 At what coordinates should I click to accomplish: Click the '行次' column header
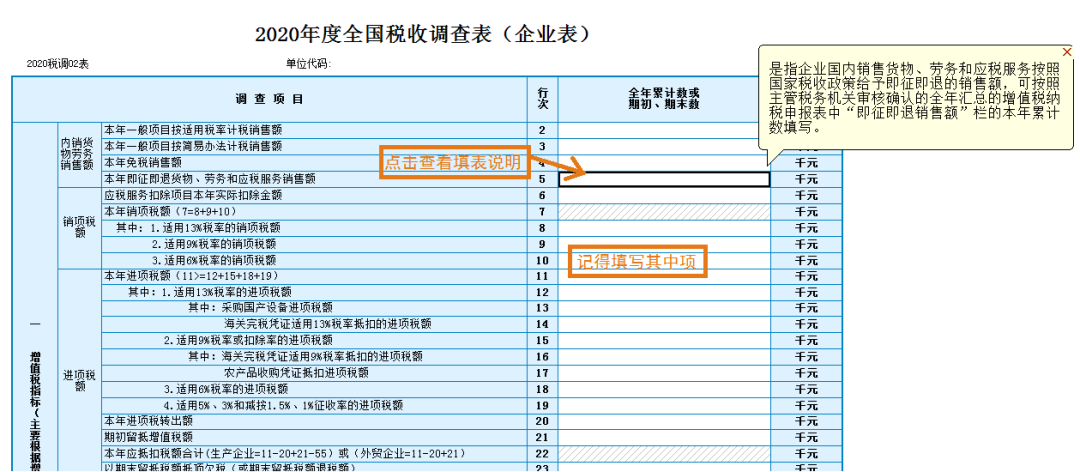543,99
